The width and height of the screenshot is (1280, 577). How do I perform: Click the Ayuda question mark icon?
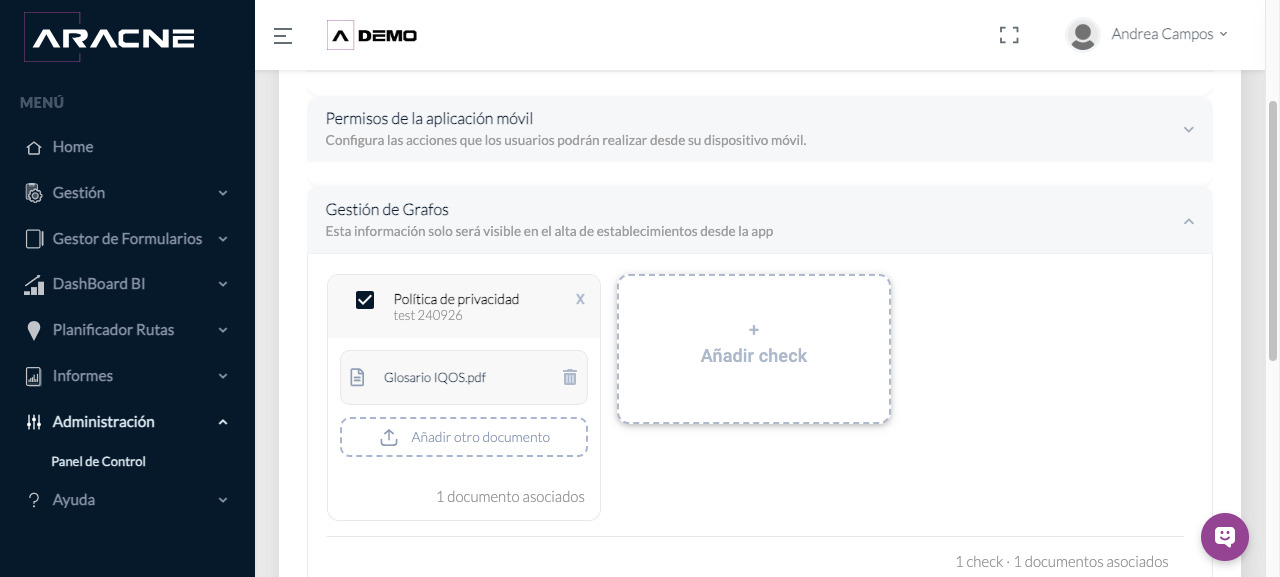34,500
